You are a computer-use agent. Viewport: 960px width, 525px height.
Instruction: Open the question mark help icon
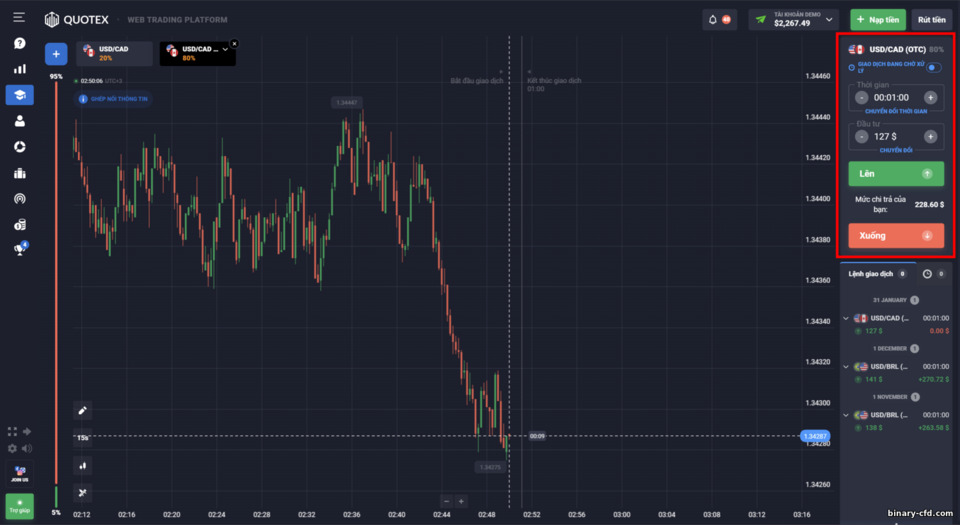[20, 43]
